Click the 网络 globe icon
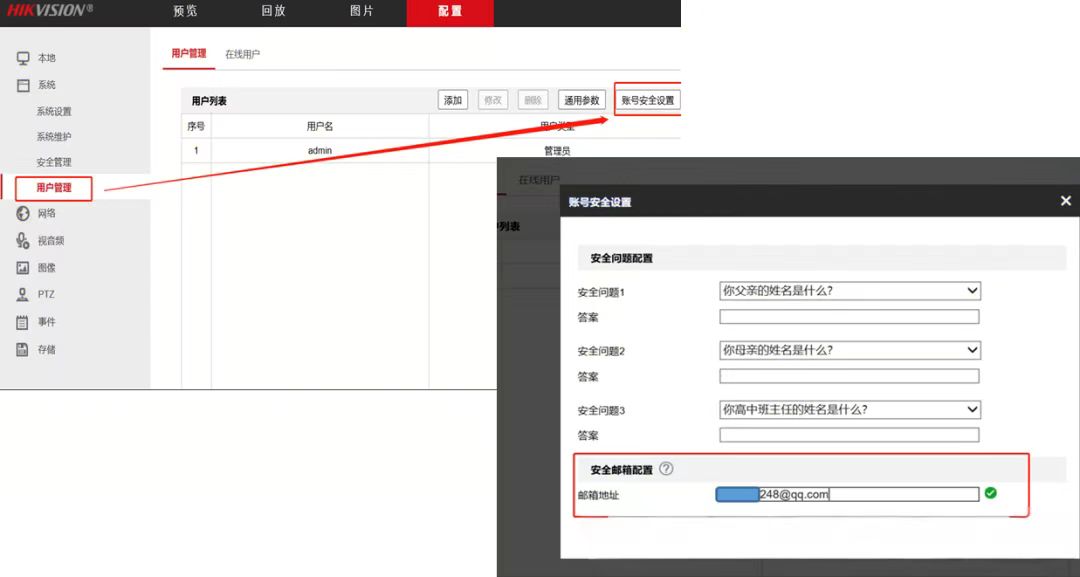 23,213
